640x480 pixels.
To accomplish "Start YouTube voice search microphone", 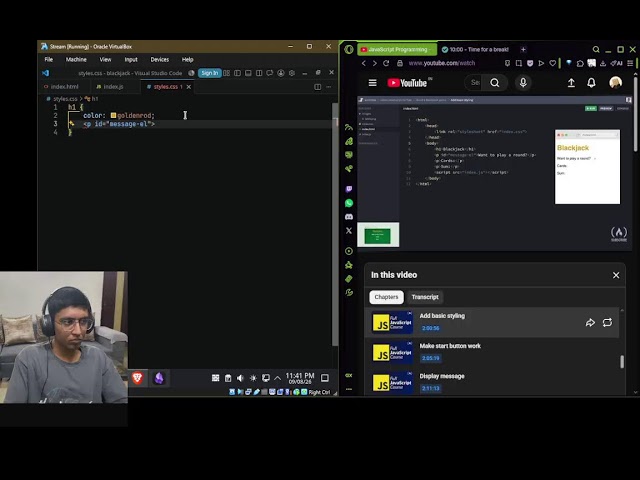I will (523, 83).
